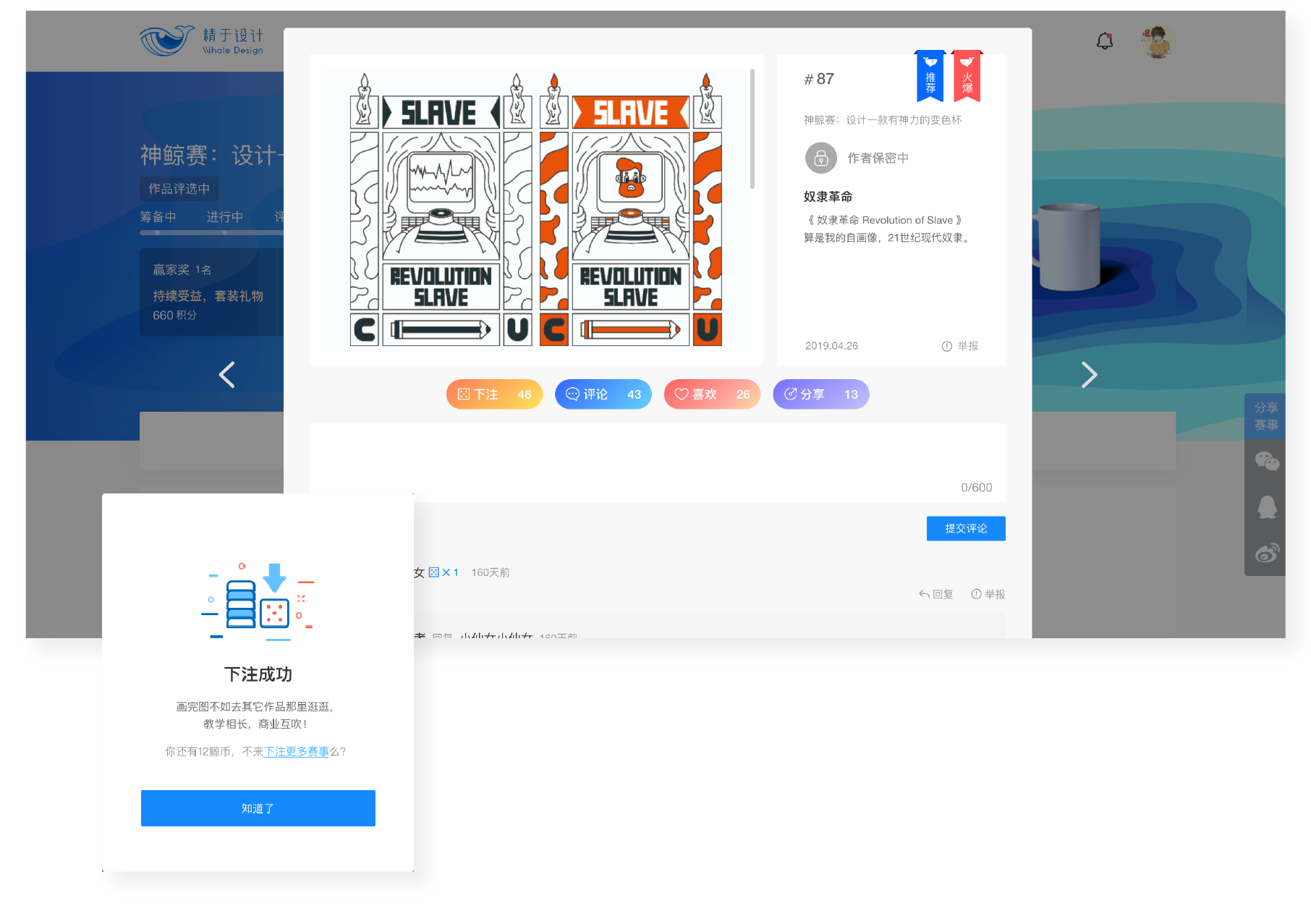Click the Whale Design logo

click(x=202, y=41)
